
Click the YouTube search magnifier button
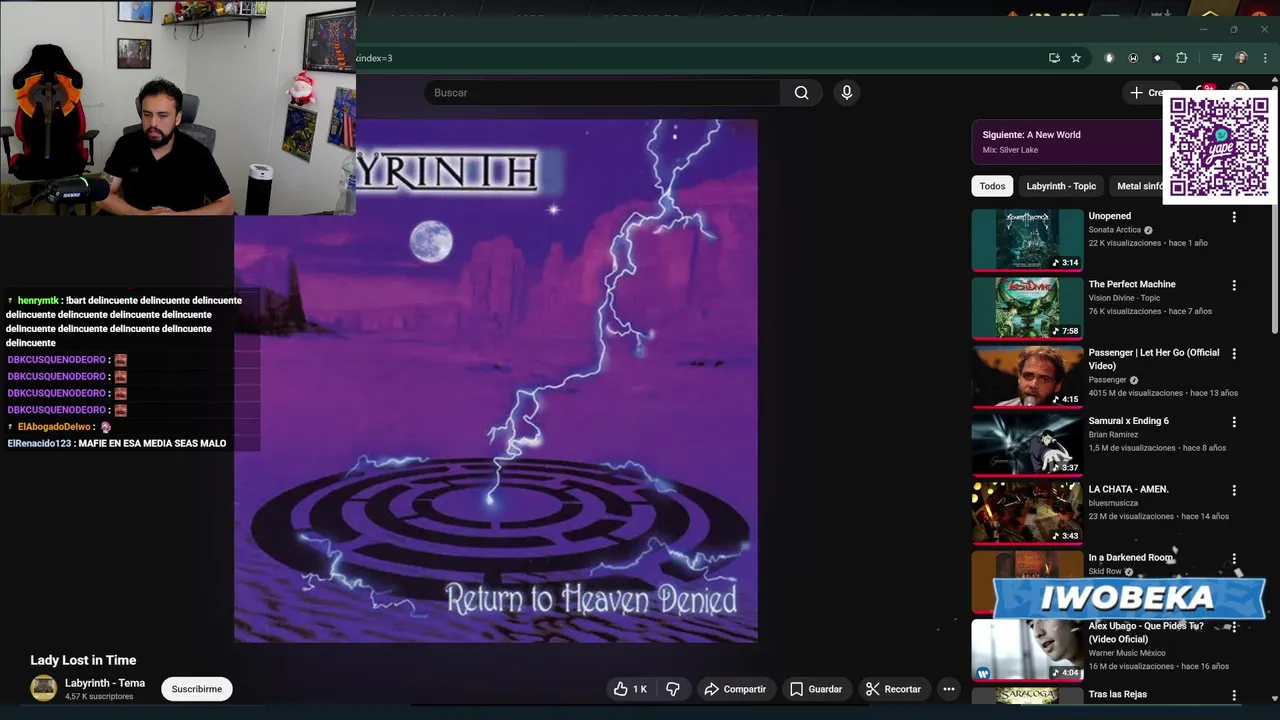coord(801,93)
